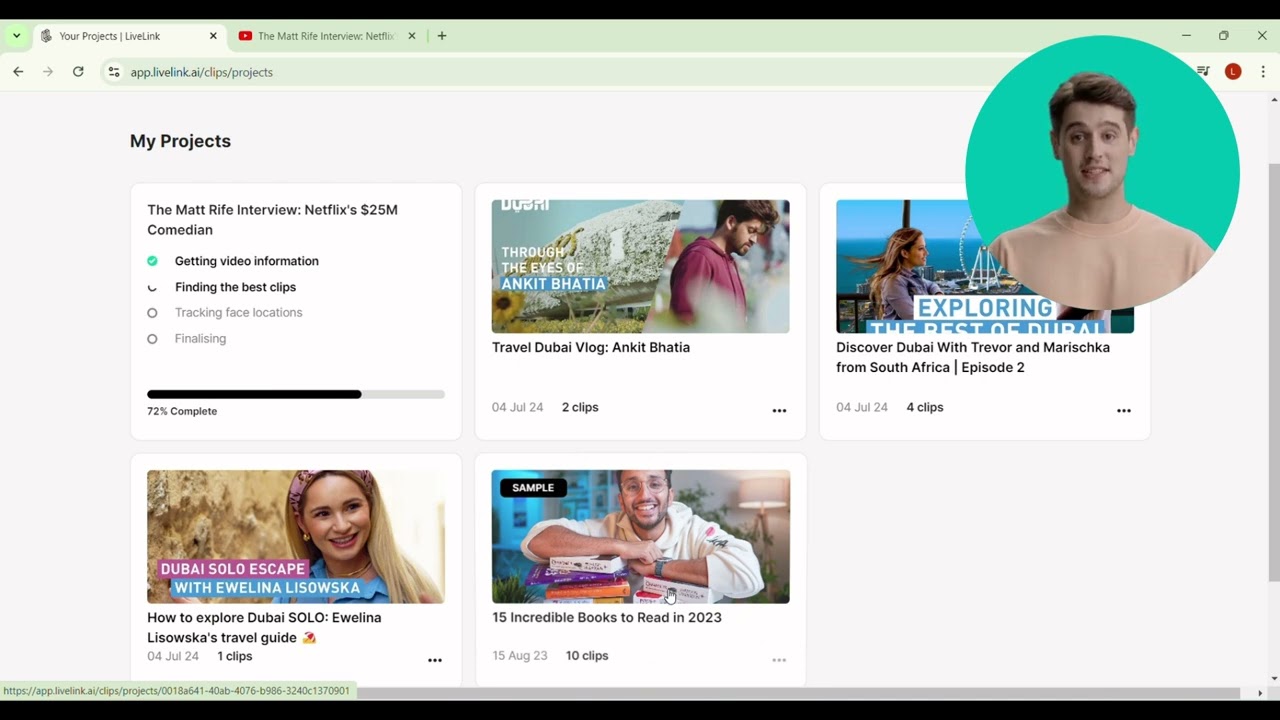Click the vertical page scrollbar
The height and width of the screenshot is (720, 1280).
[x=1273, y=372]
